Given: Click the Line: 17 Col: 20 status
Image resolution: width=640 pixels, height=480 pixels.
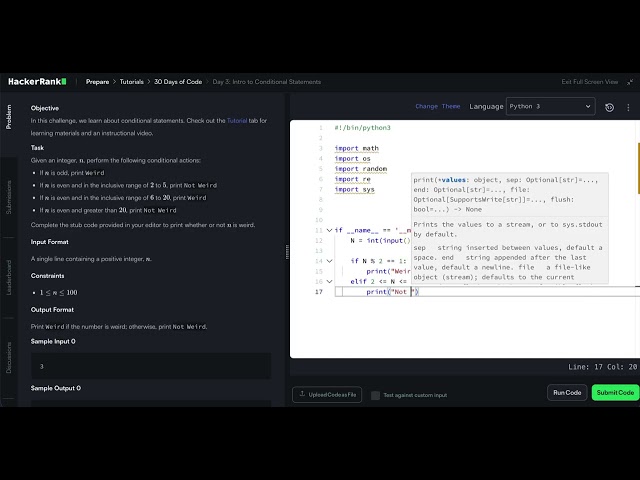Looking at the screenshot, I should click(x=602, y=367).
